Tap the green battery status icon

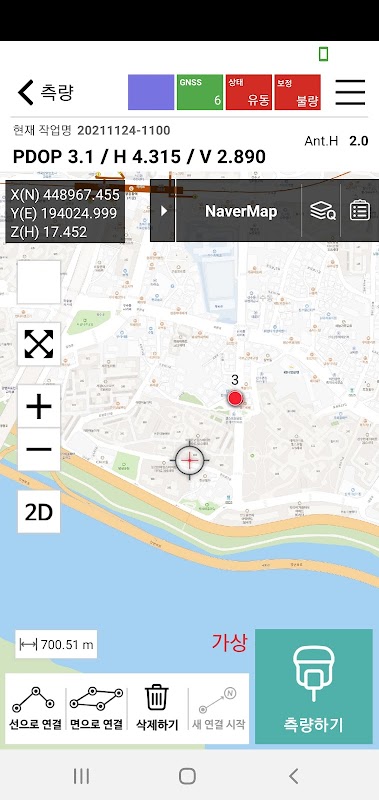tap(323, 54)
